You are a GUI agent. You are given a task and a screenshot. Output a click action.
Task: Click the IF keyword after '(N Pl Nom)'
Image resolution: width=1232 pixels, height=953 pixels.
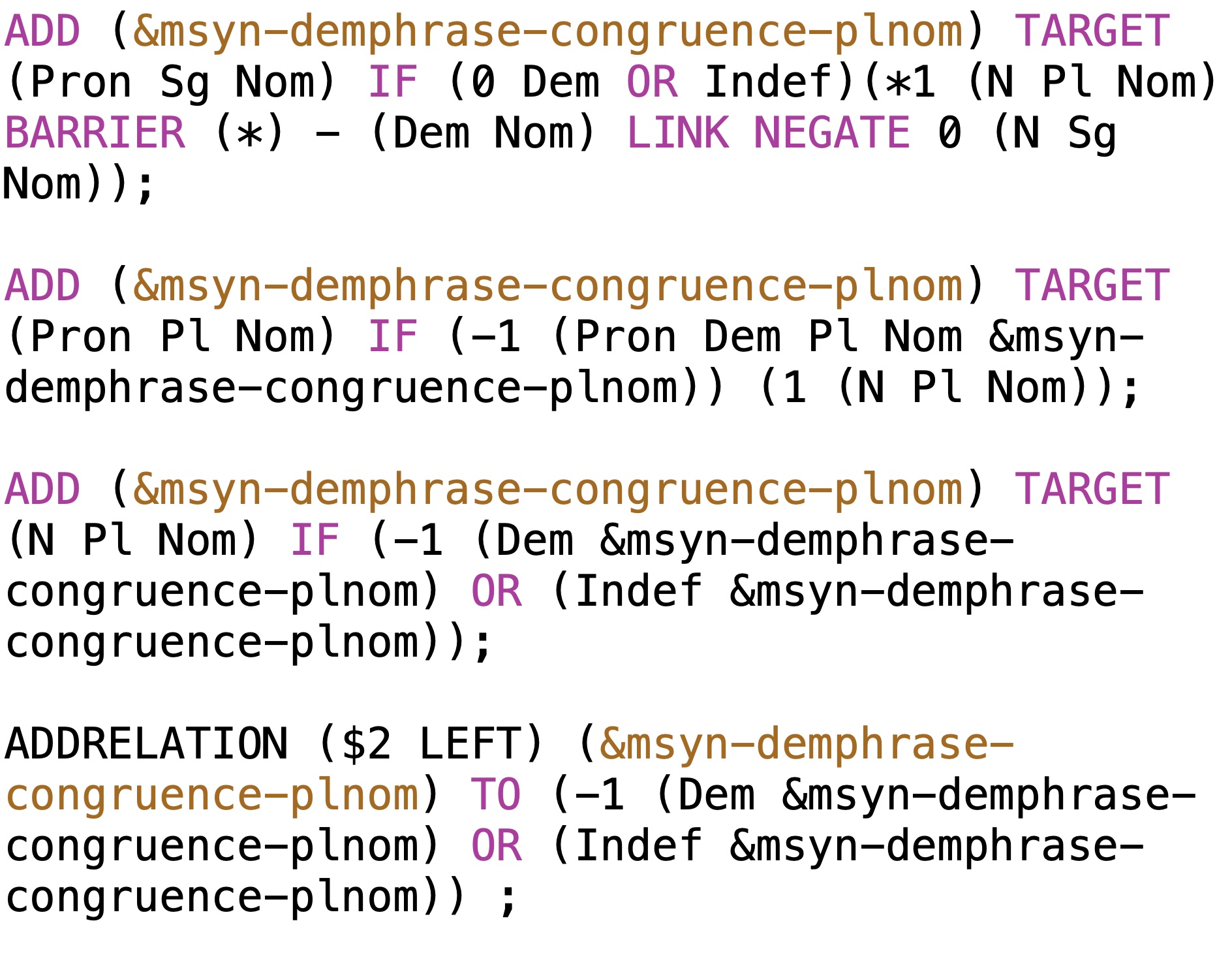click(x=315, y=540)
